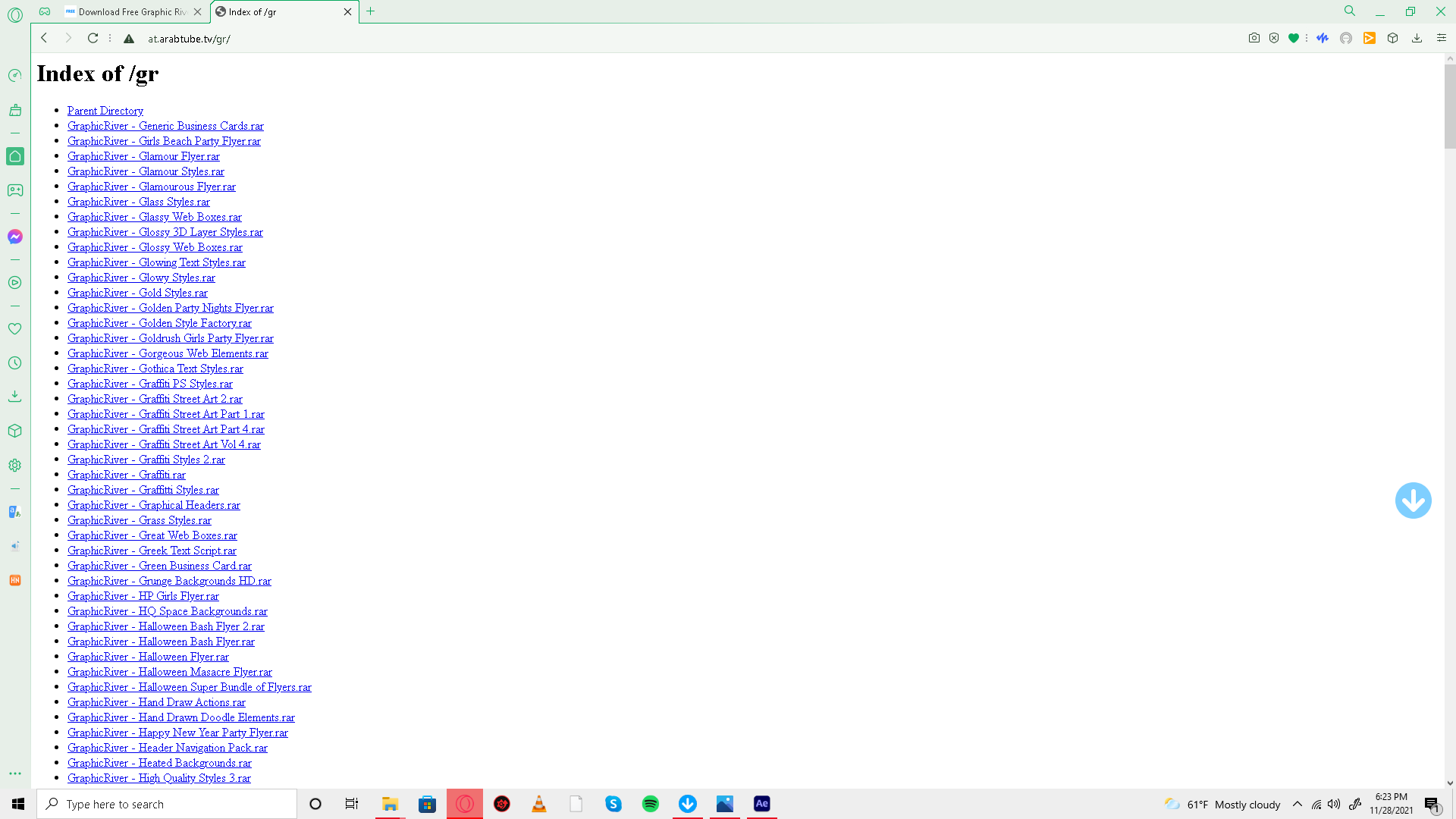Open the Player sidebar icon

tap(15, 283)
